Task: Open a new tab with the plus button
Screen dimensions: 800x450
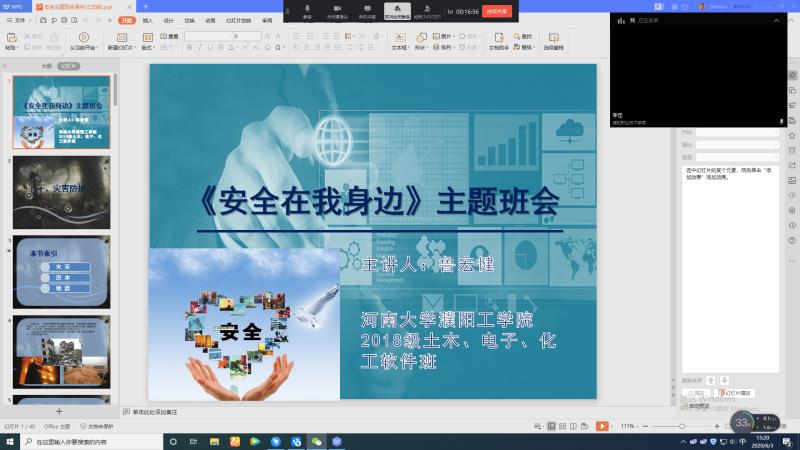Action: click(x=145, y=7)
